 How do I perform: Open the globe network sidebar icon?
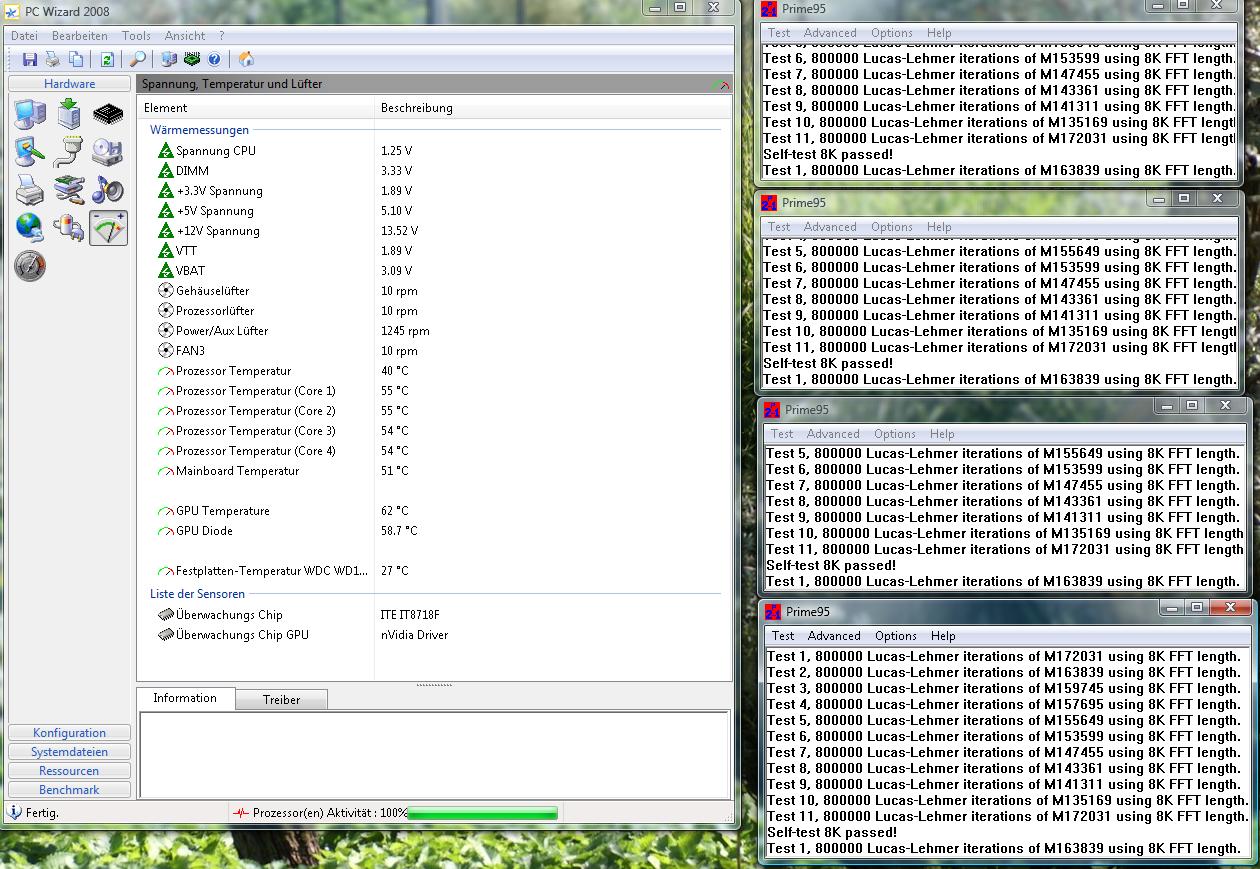[x=30, y=228]
